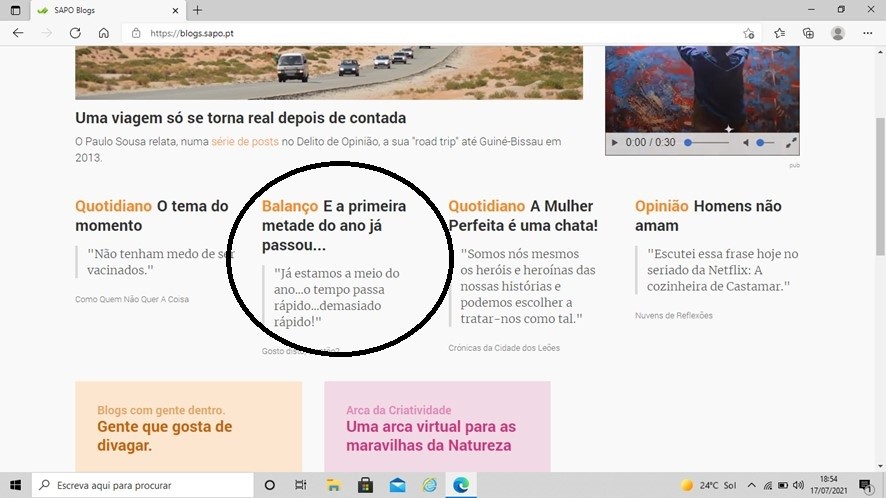The height and width of the screenshot is (498, 886).
Task: Open the notification center
Action: pyautogui.click(x=865, y=485)
